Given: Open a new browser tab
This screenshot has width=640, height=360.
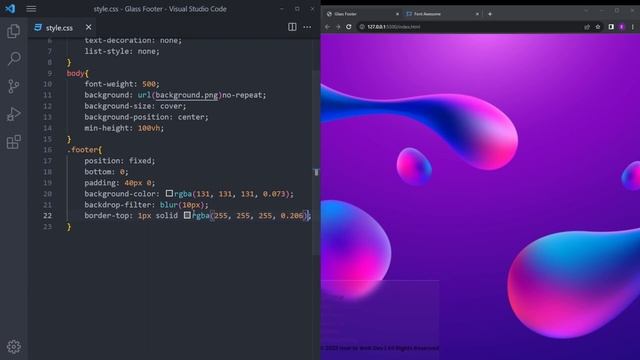Looking at the screenshot, I should (x=490, y=14).
